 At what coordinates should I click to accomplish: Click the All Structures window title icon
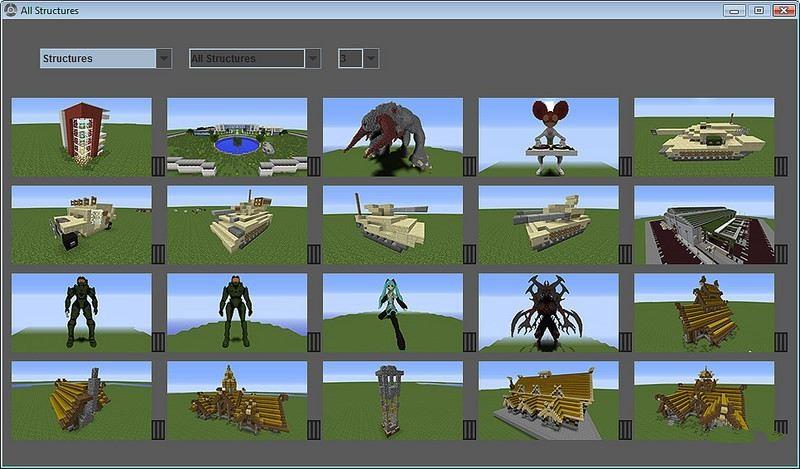point(10,10)
